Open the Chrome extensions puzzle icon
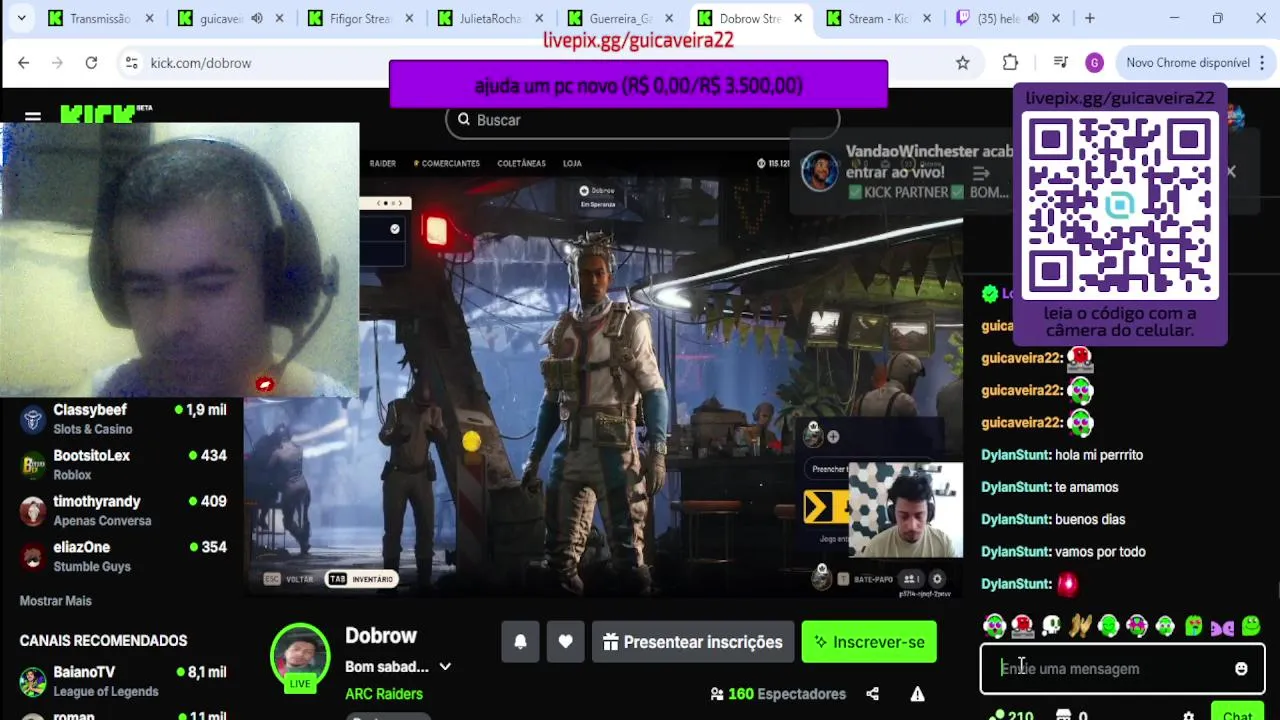Viewport: 1280px width, 720px height. pyautogui.click(x=1010, y=62)
